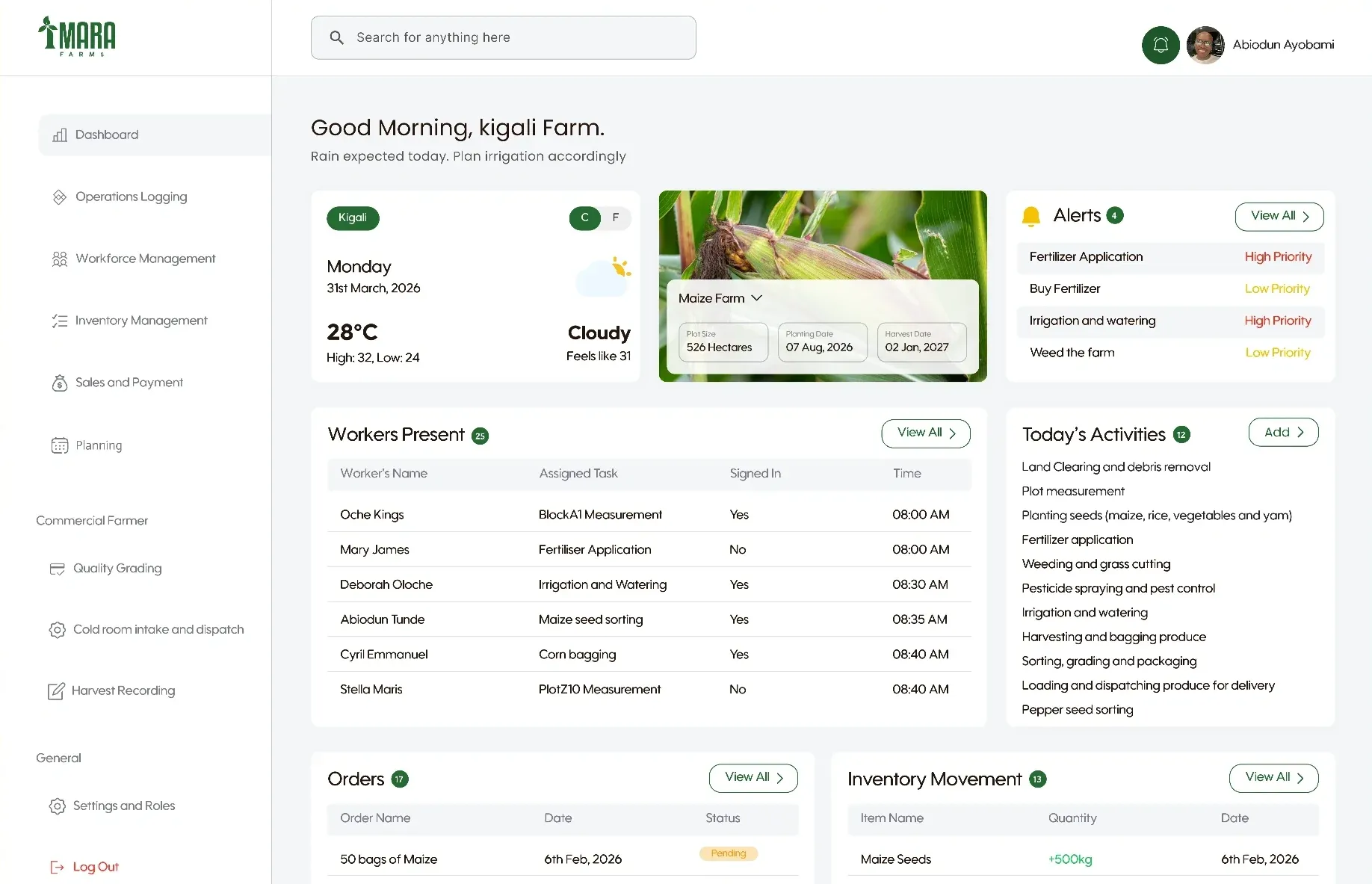Open the notifications bell icon

tap(1161, 45)
